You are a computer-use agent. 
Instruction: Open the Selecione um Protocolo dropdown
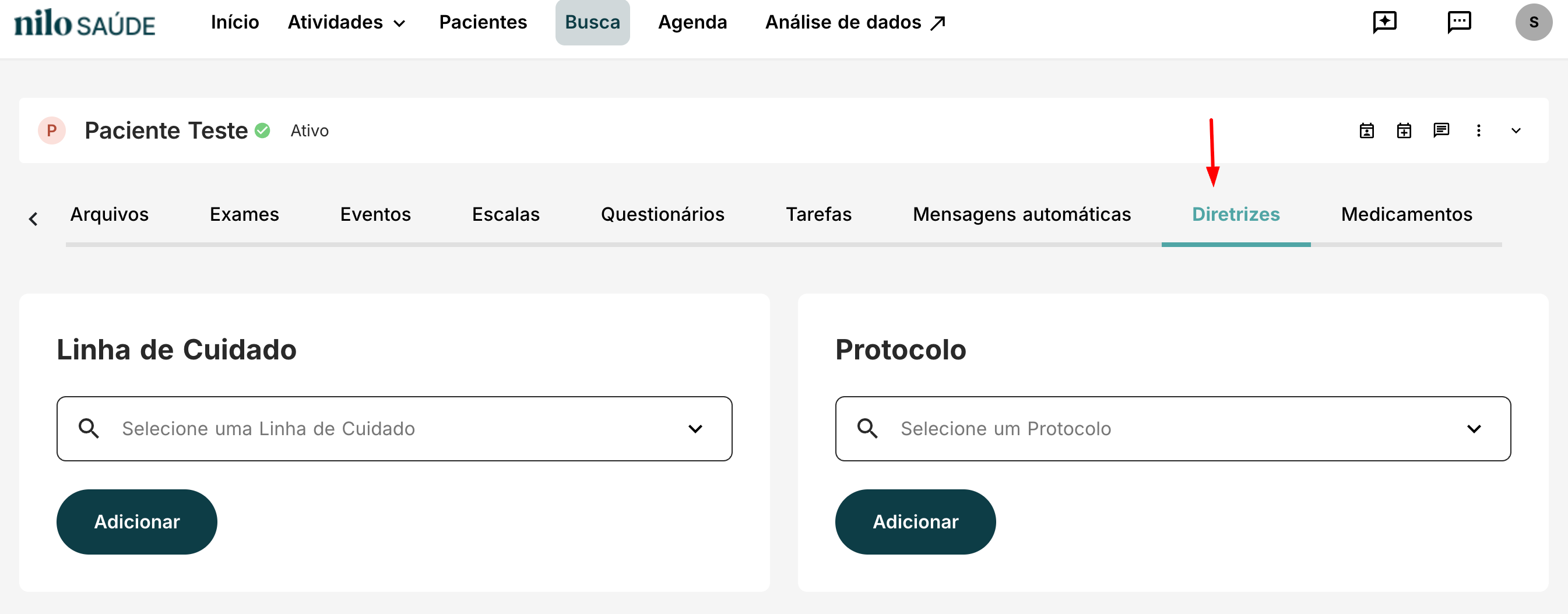coord(1474,428)
